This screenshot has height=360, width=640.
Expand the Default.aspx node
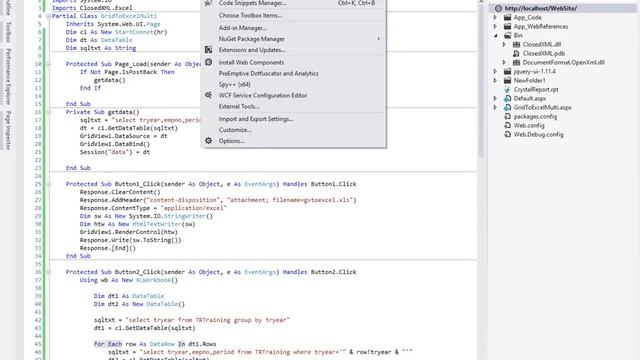coord(496,98)
